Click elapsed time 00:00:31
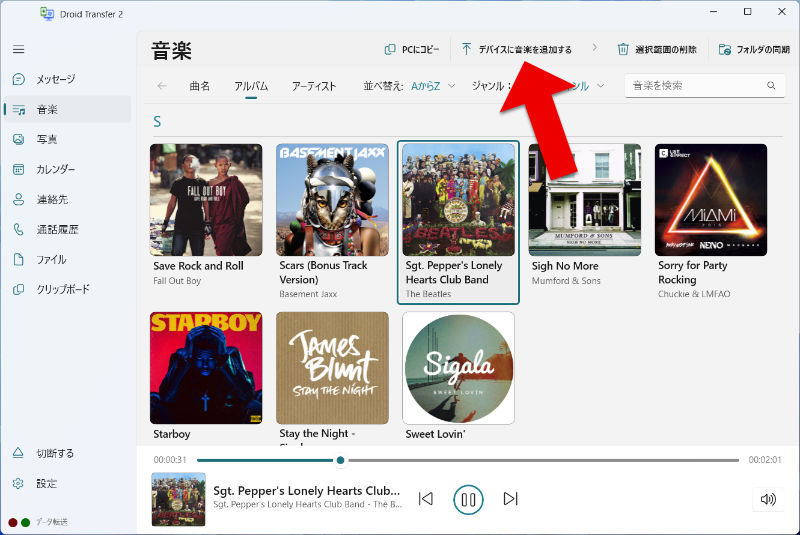 [170, 460]
